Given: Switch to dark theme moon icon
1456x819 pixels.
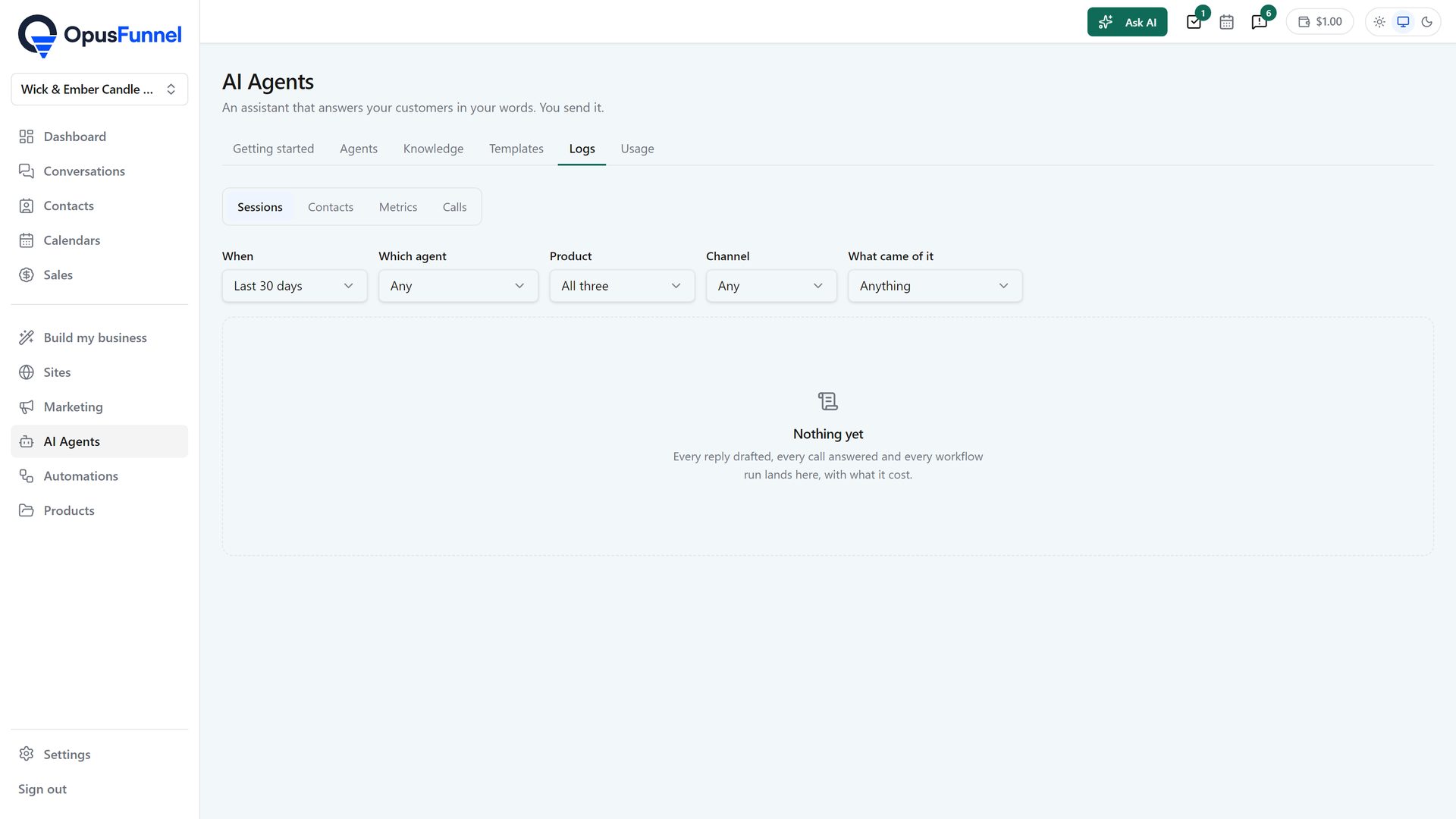Looking at the screenshot, I should 1426,22.
